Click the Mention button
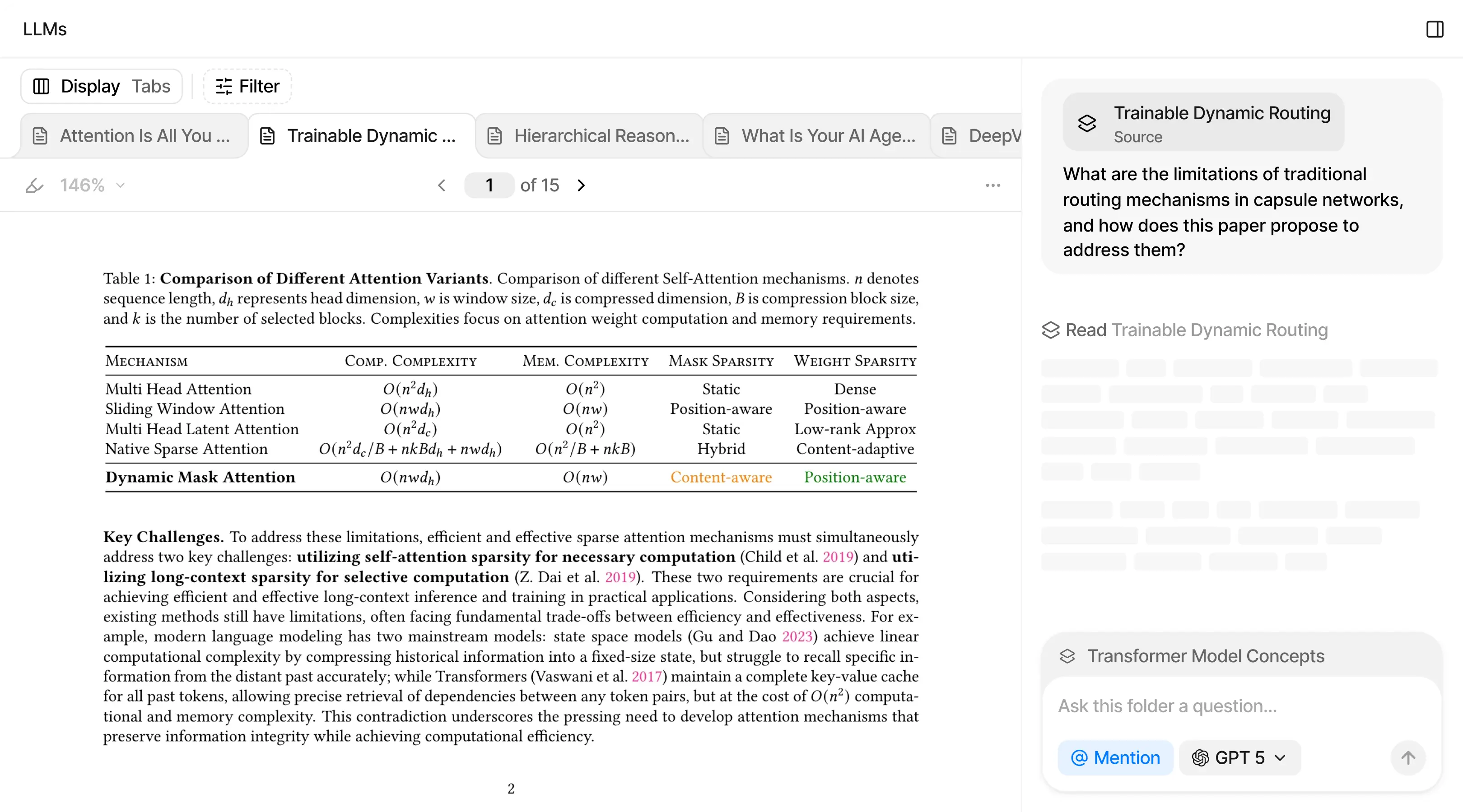Viewport: 1463px width, 812px height. point(1115,757)
